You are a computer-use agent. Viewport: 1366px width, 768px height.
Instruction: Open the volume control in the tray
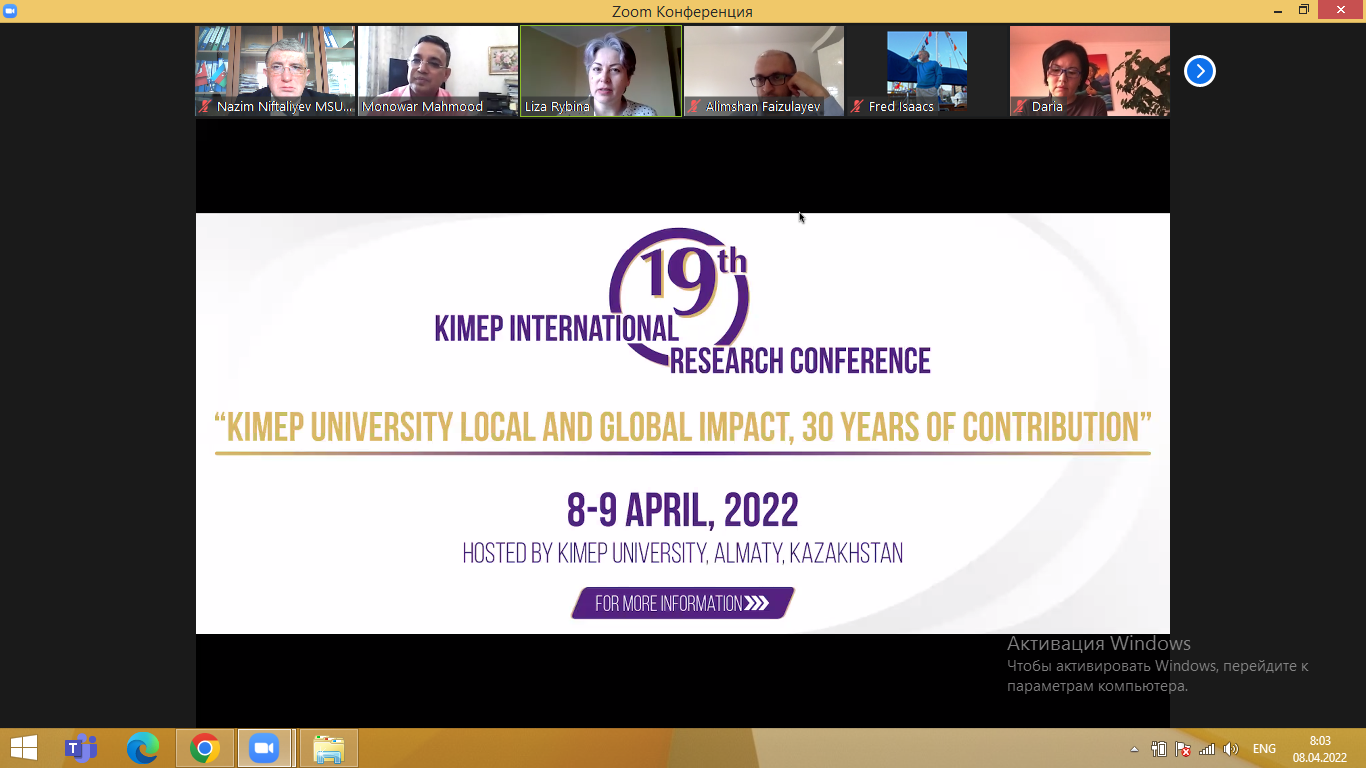click(x=1231, y=749)
